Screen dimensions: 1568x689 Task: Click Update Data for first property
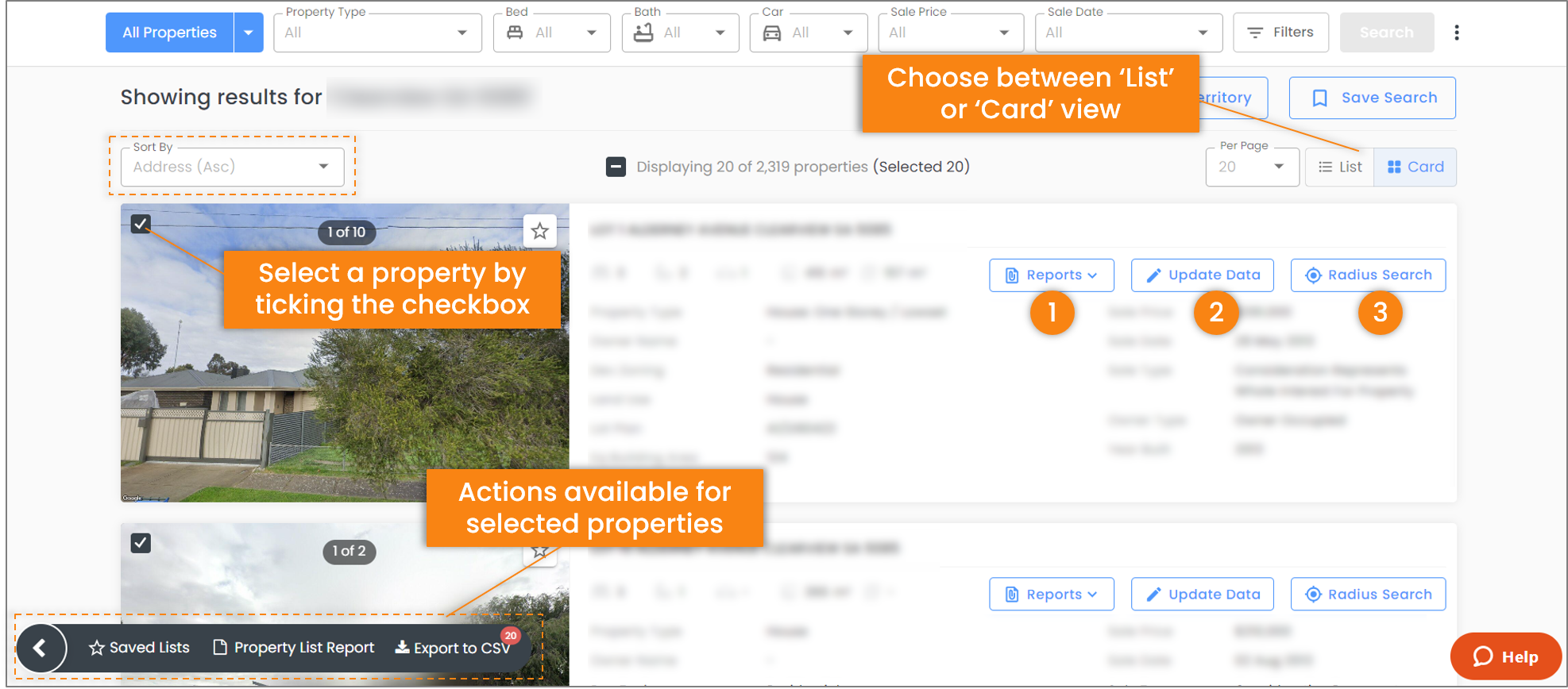1203,275
